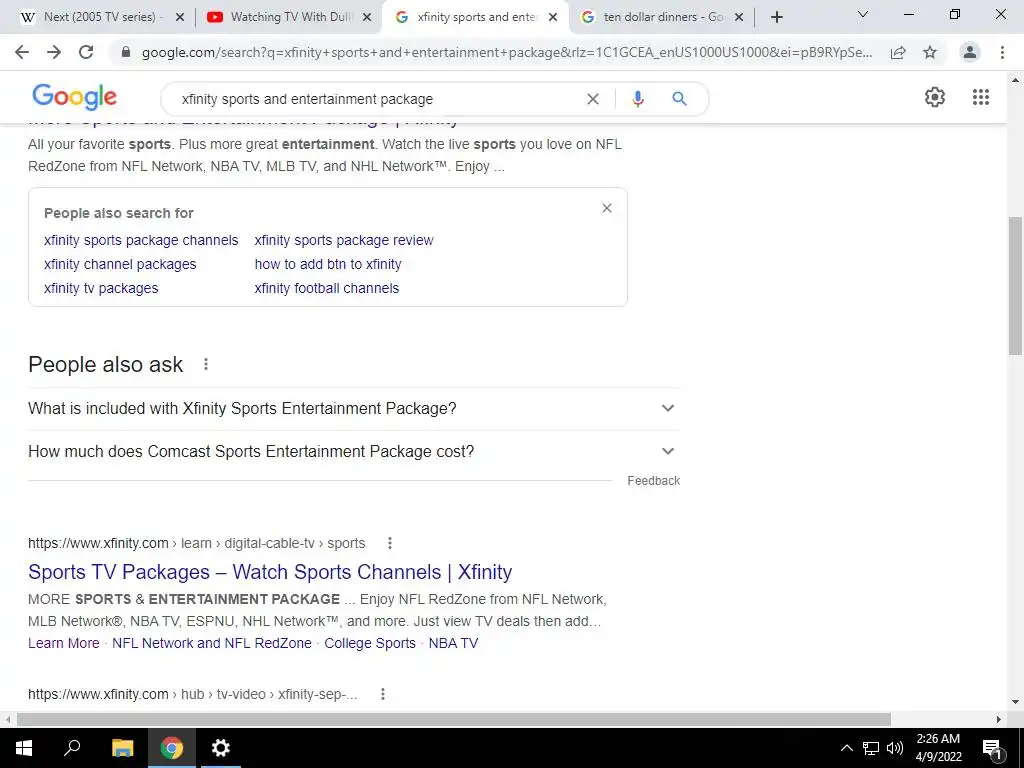View site info via lock icon
The width and height of the screenshot is (1024, 768).
(126, 52)
